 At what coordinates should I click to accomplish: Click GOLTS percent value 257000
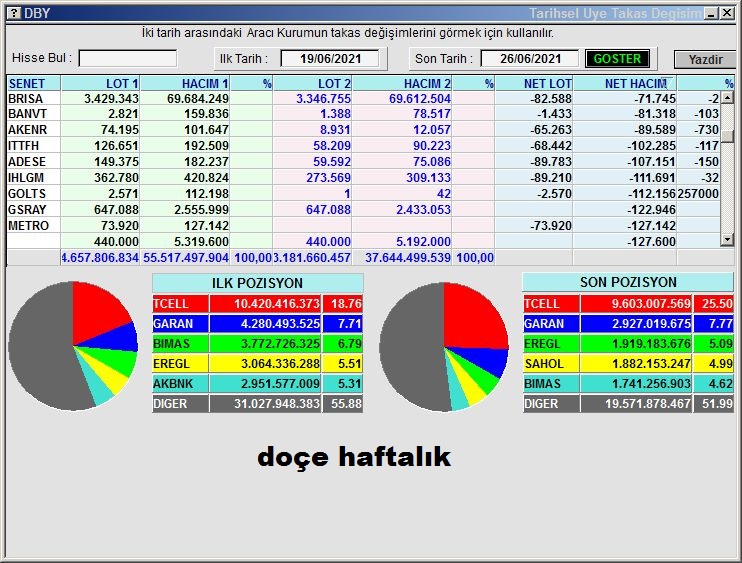pos(698,194)
